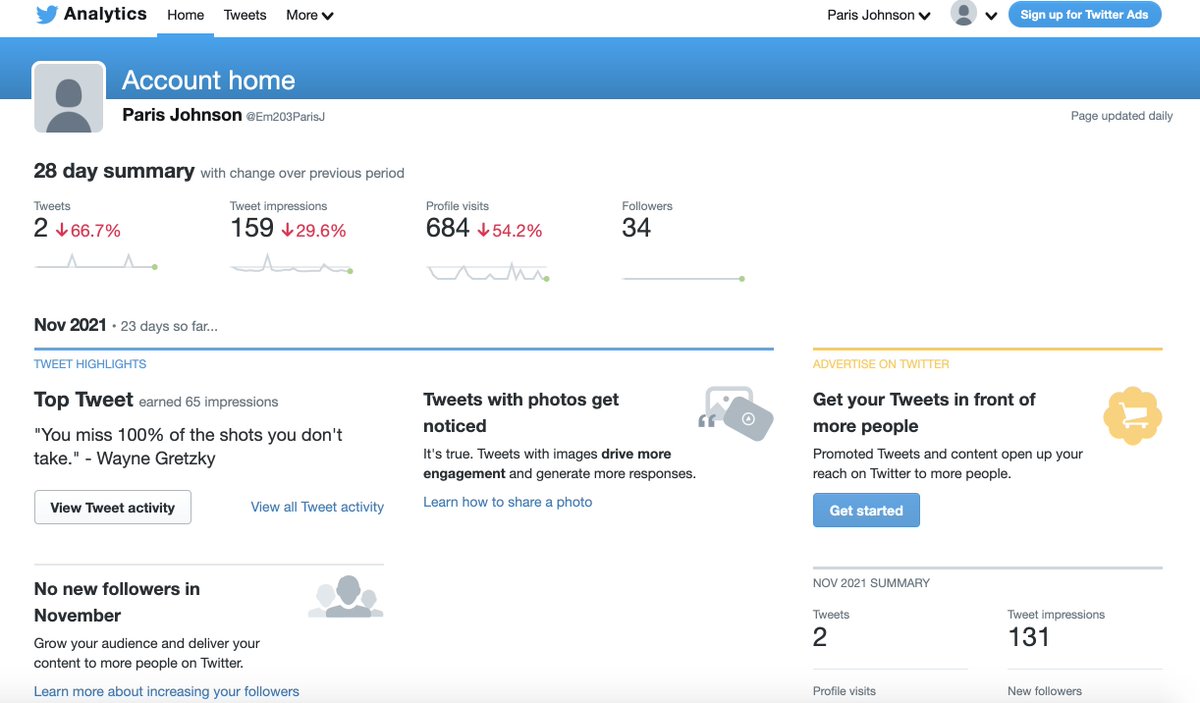Open the Home tab
The height and width of the screenshot is (703, 1200).
tap(186, 15)
